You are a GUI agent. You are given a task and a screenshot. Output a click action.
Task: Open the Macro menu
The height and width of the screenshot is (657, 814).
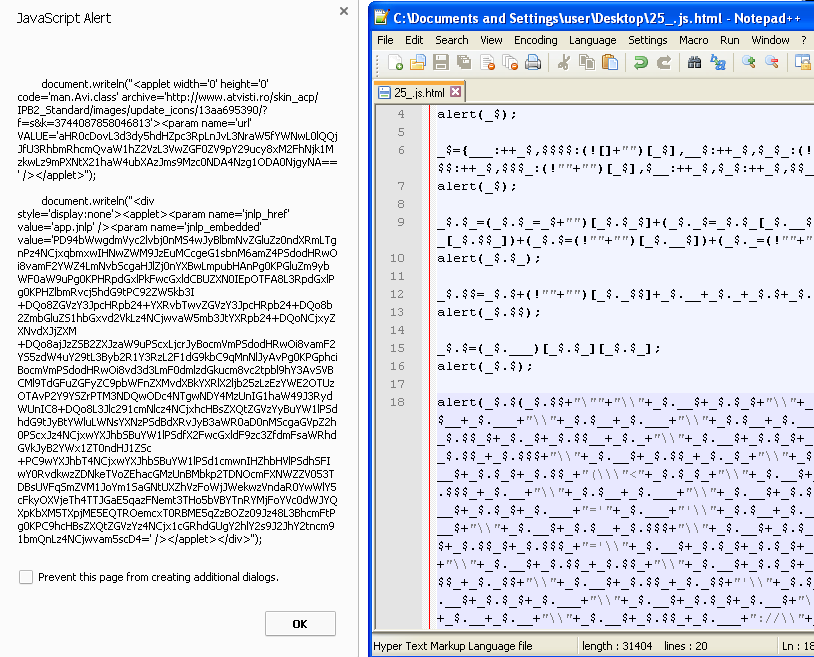coord(694,40)
